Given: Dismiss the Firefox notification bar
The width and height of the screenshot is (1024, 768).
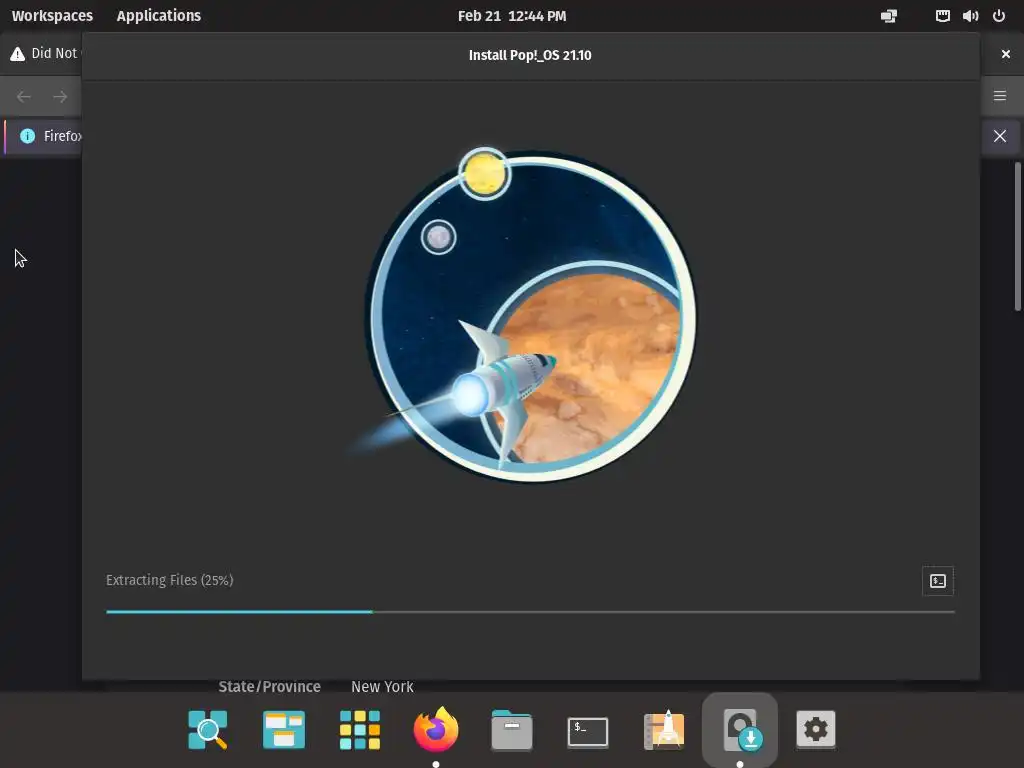Looking at the screenshot, I should (x=1000, y=136).
